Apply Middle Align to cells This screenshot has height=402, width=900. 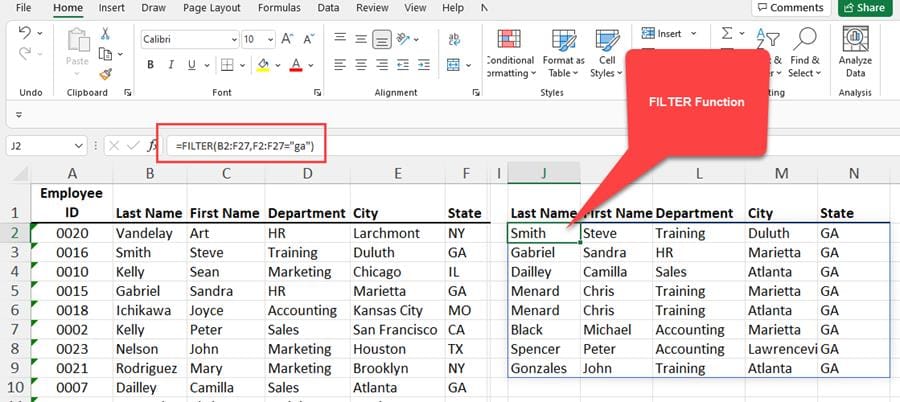click(361, 38)
